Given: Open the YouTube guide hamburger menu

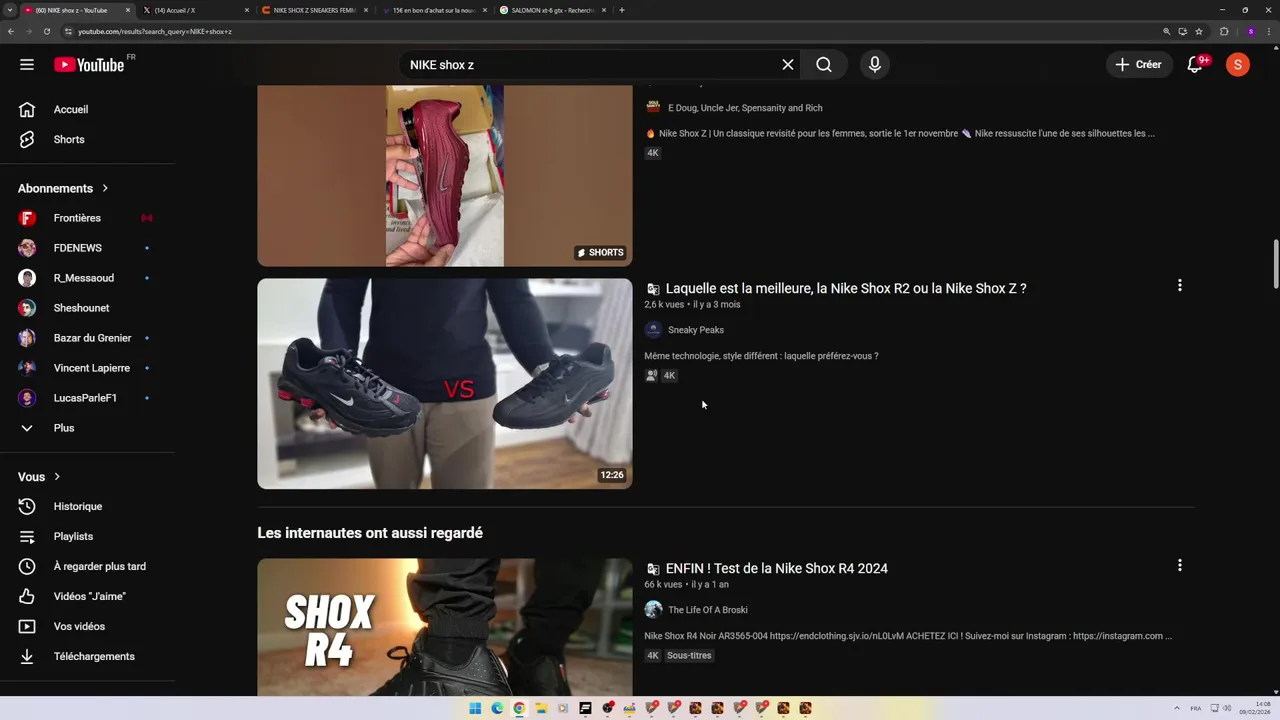Looking at the screenshot, I should pyautogui.click(x=27, y=65).
